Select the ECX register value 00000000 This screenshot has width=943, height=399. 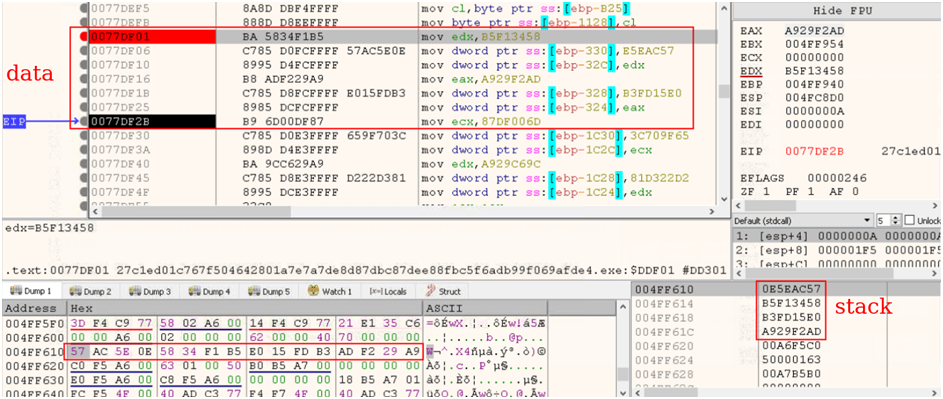pos(814,58)
